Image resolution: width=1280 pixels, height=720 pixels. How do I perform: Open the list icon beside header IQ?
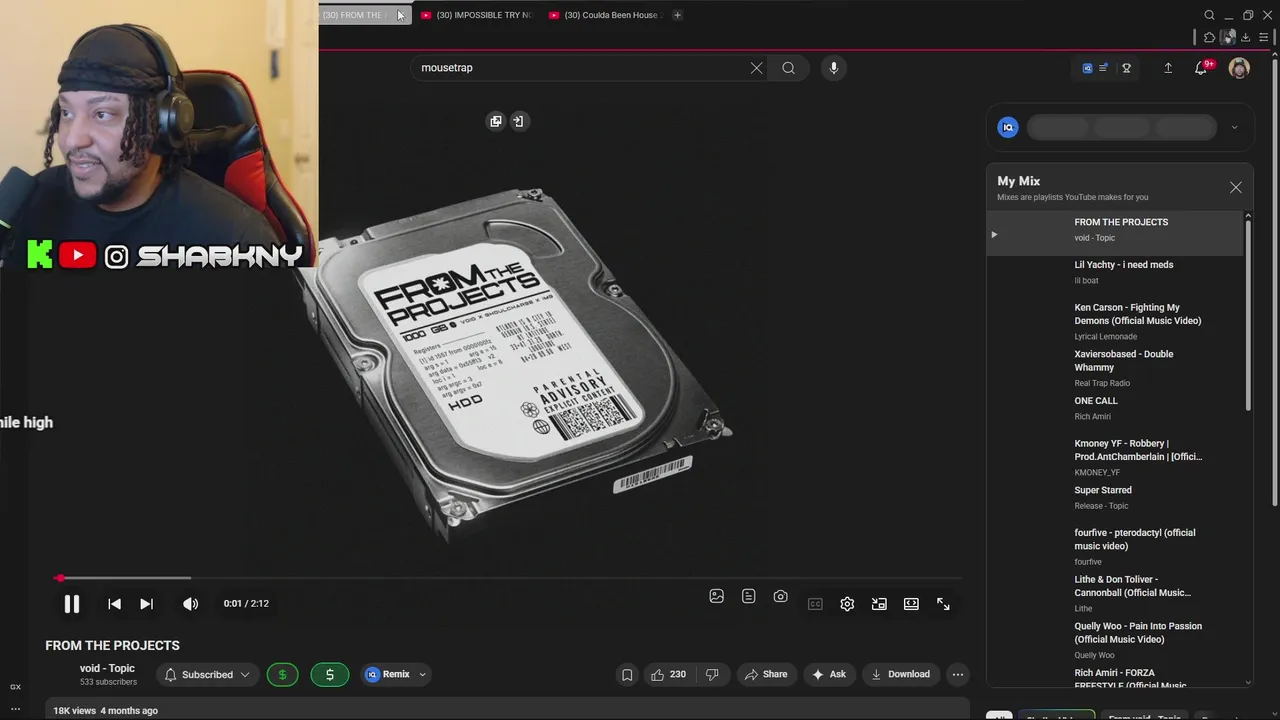1103,68
